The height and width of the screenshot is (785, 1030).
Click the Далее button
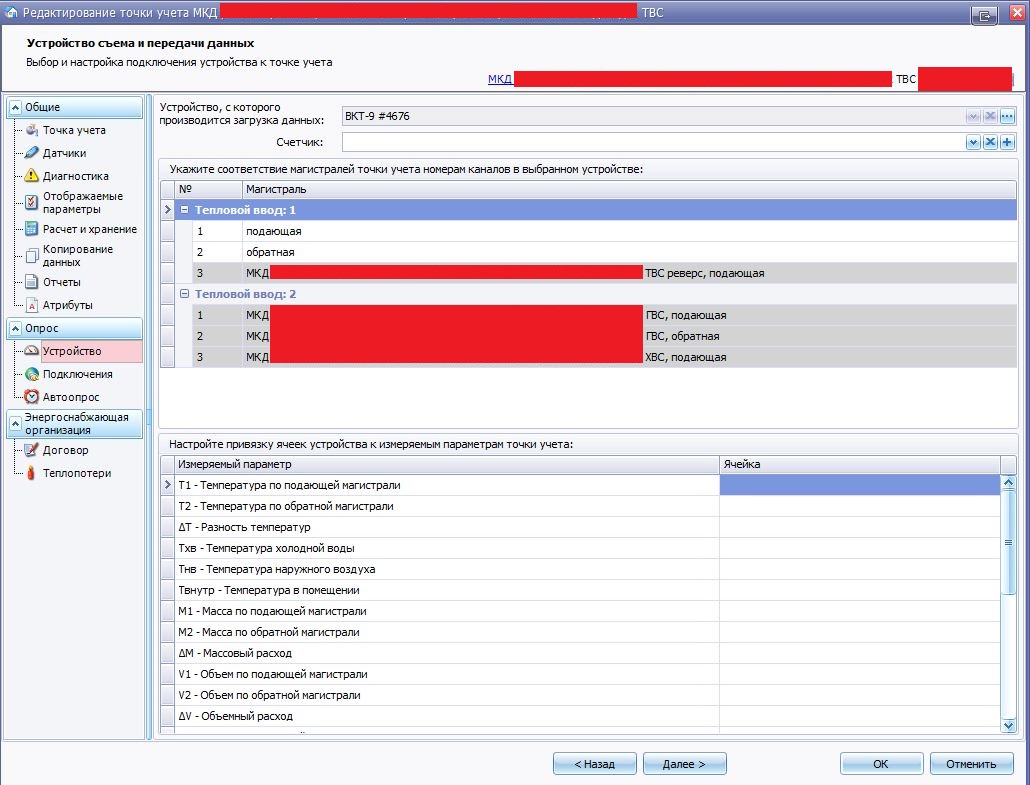pyautogui.click(x=684, y=764)
